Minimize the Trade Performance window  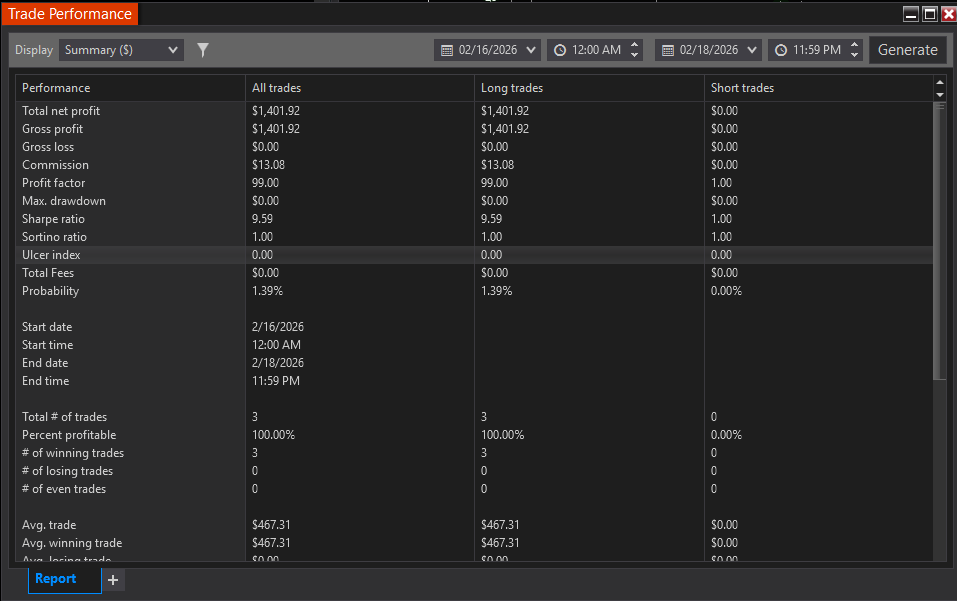[911, 14]
